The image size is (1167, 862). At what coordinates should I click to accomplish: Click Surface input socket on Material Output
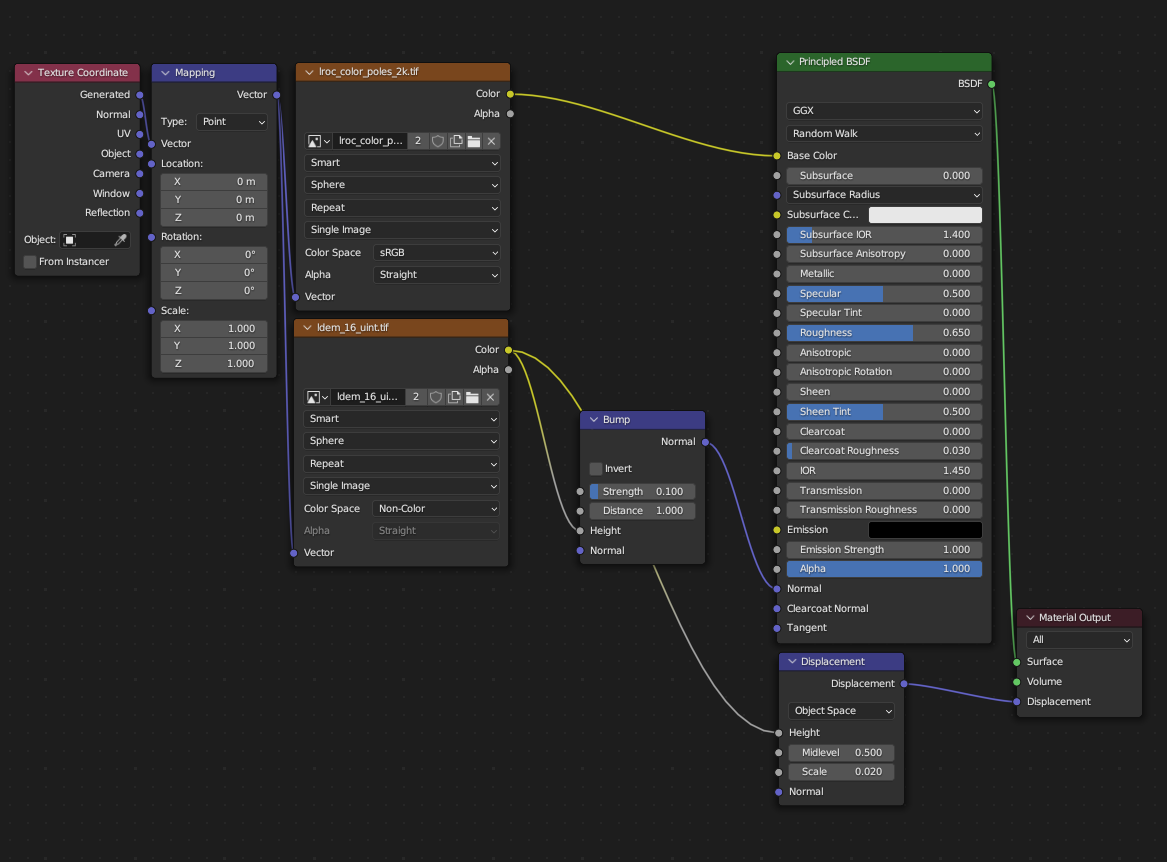[x=1017, y=662]
